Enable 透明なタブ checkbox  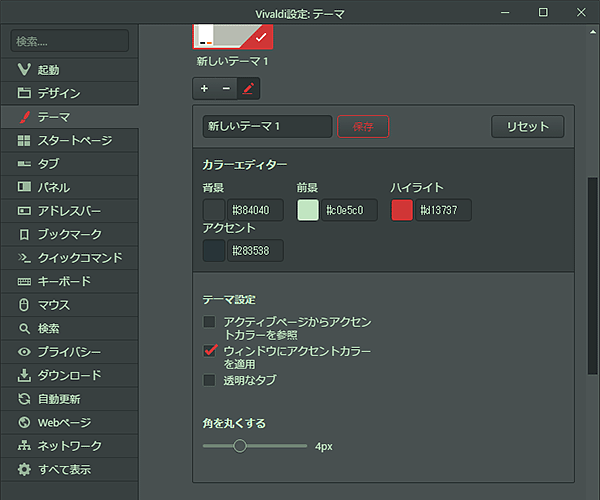click(x=209, y=380)
